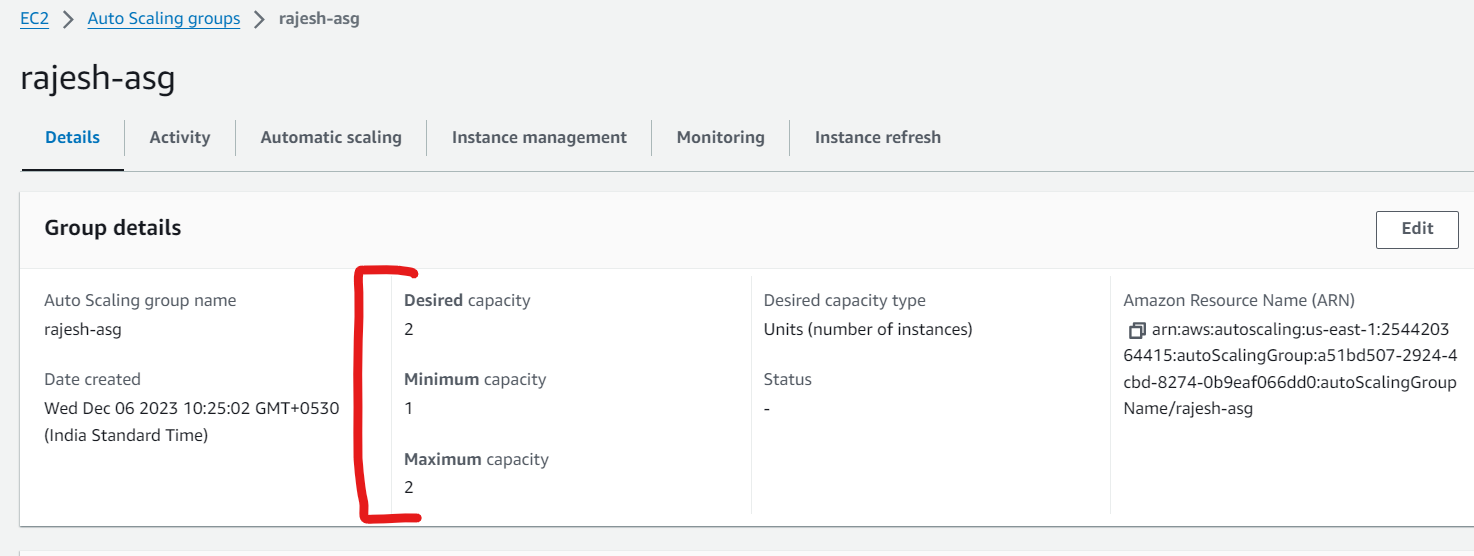Click the Date created label

tap(92, 380)
